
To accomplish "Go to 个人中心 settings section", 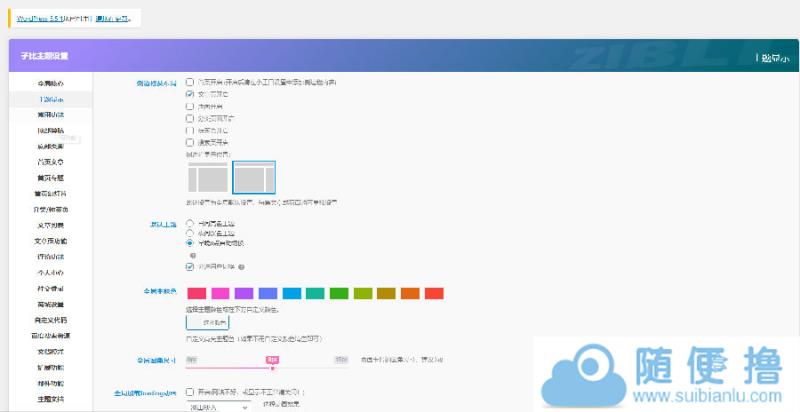I will tap(50, 272).
